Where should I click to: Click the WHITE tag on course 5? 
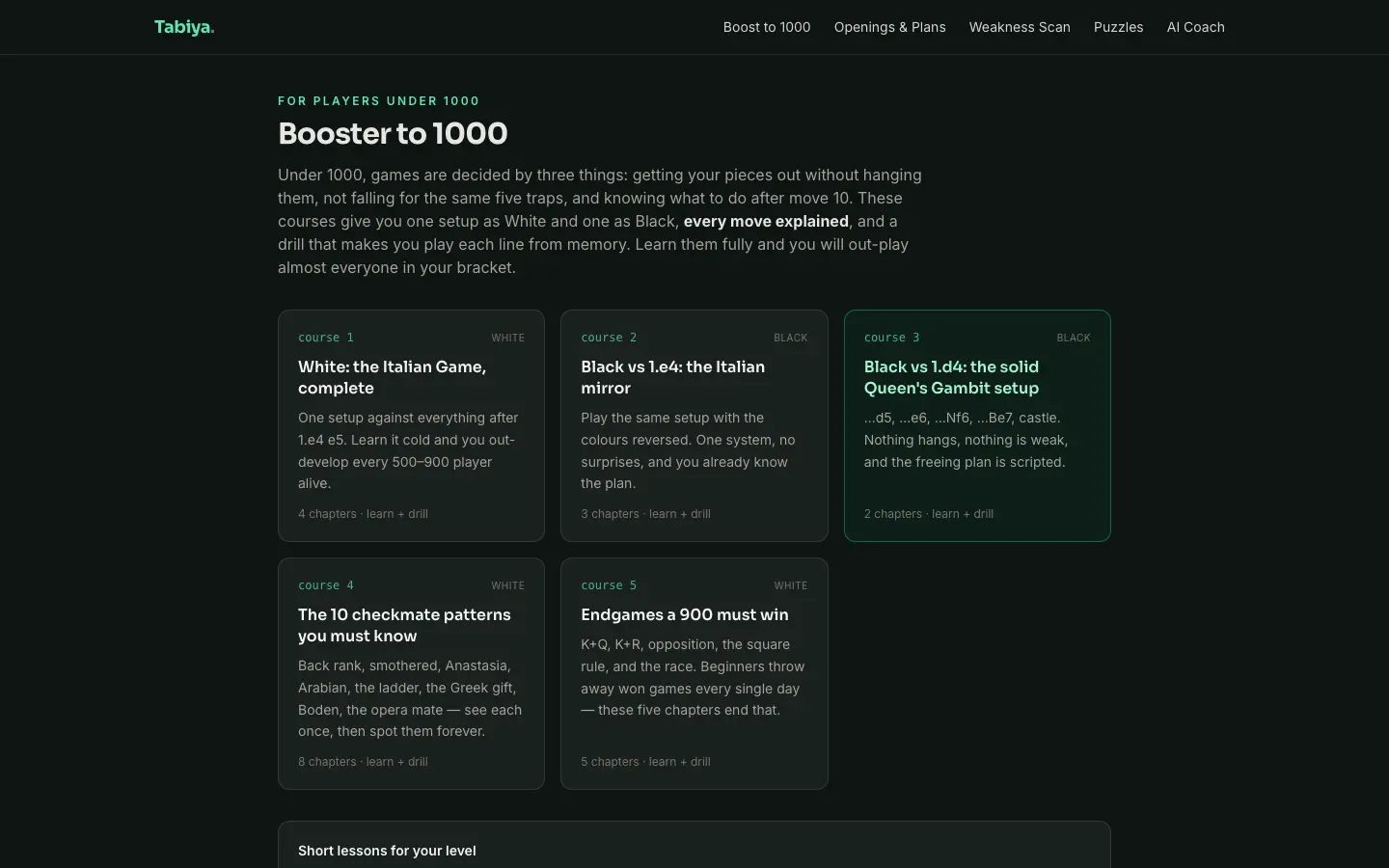click(791, 585)
